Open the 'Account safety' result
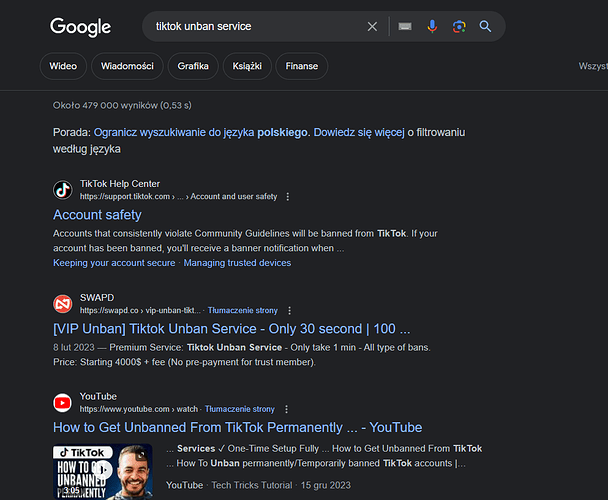The height and width of the screenshot is (500, 608). tap(97, 215)
